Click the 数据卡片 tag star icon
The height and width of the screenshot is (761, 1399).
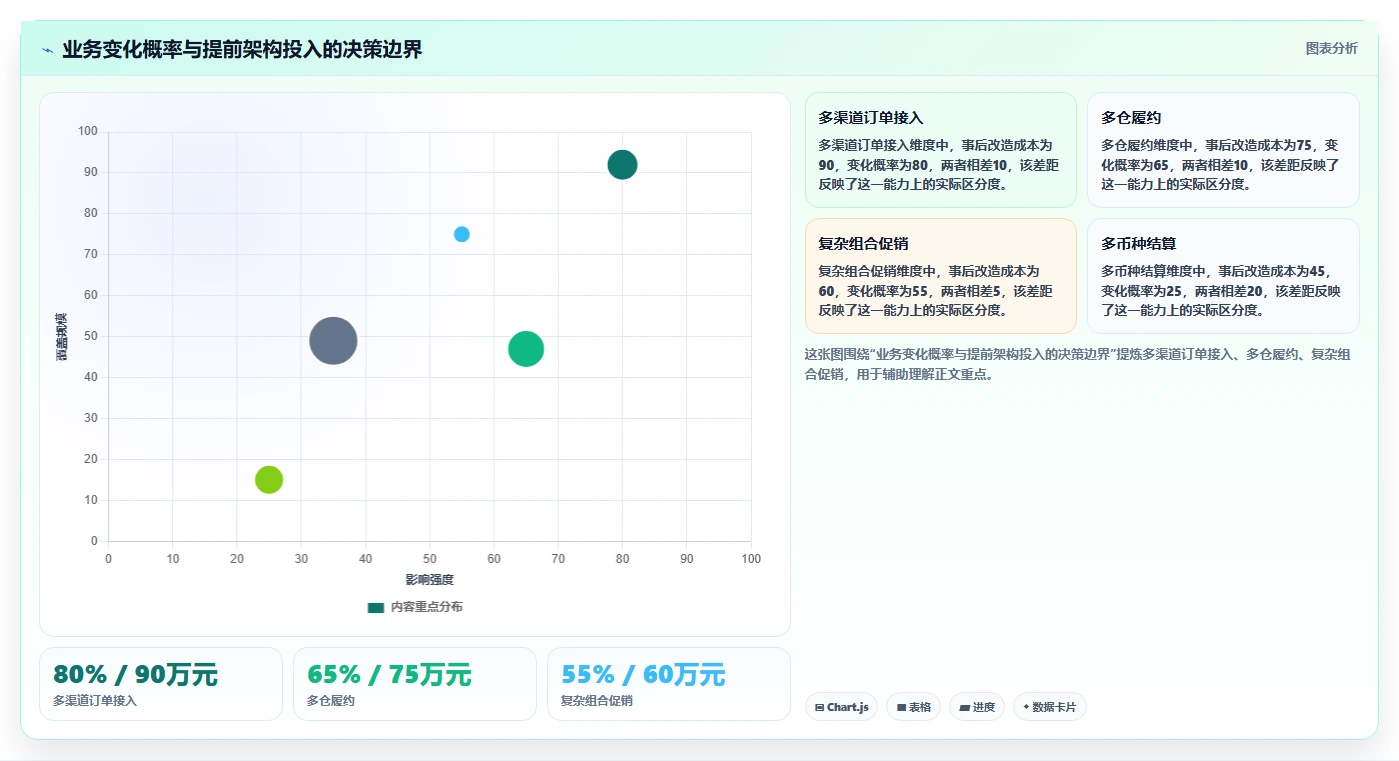[1026, 707]
